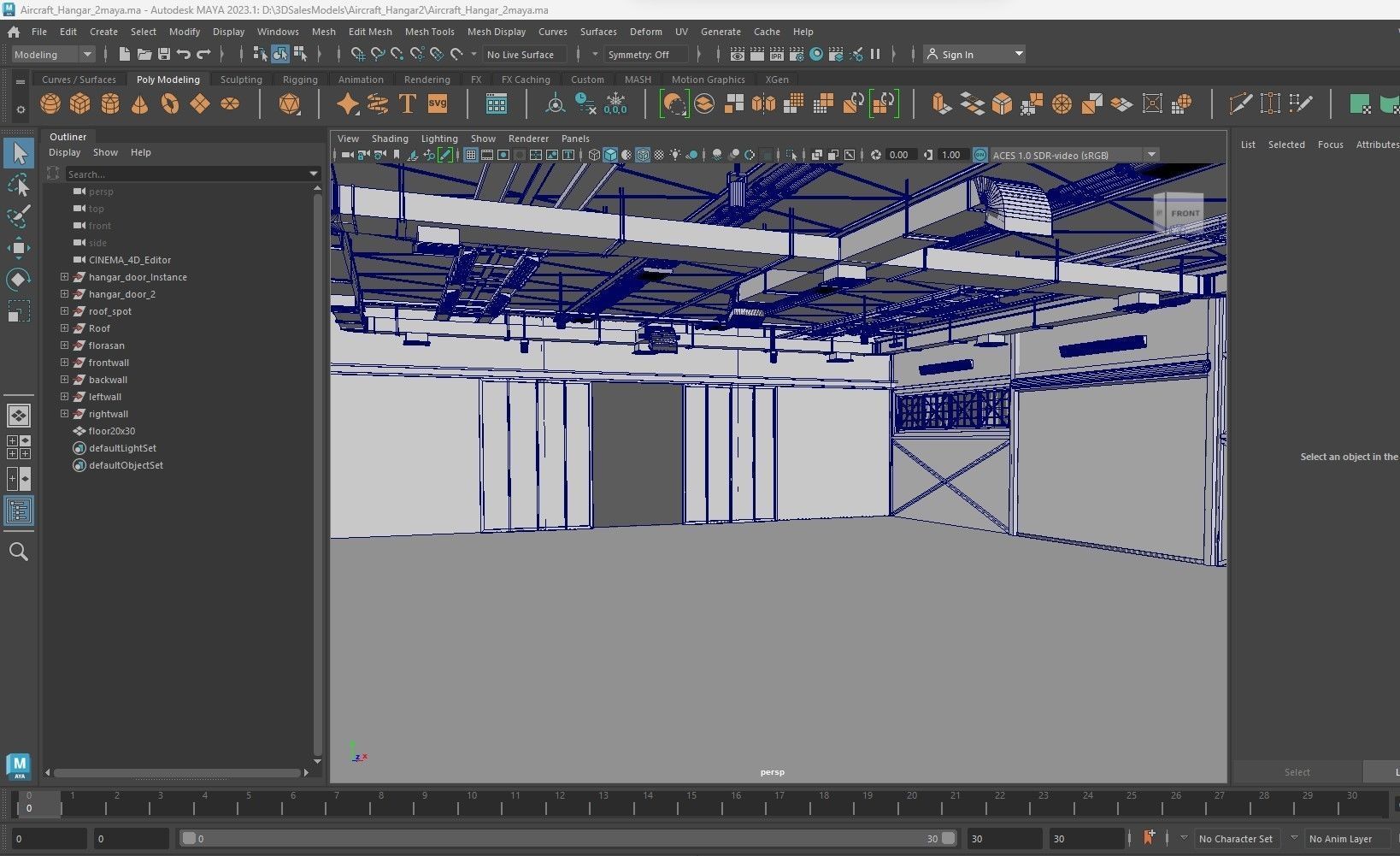Create a polygon cone from shelf
Image resolution: width=1400 pixels, height=856 pixels.
pyautogui.click(x=139, y=104)
